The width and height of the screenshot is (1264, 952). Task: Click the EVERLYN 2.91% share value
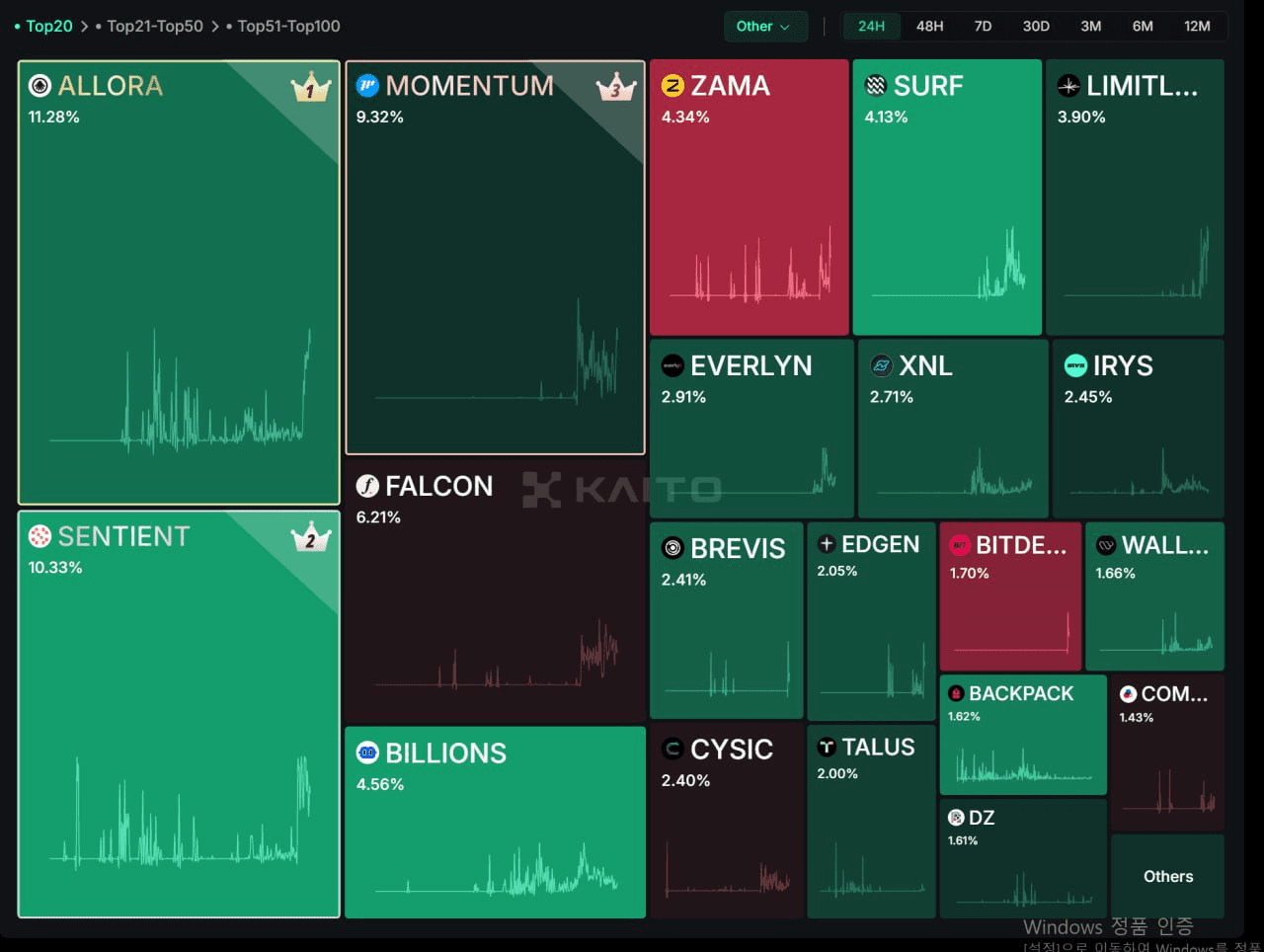coord(683,397)
